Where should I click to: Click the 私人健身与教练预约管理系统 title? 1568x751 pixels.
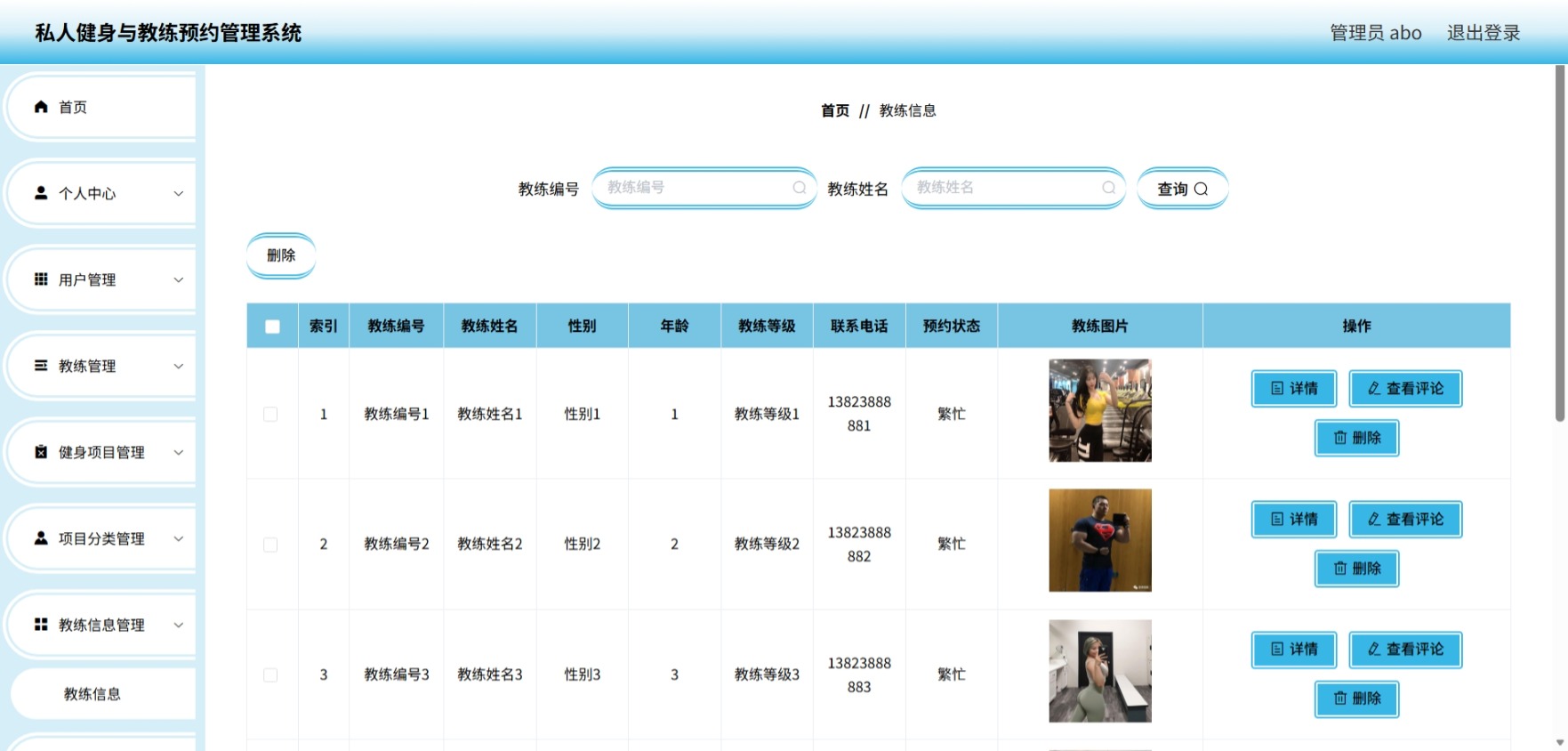point(168,33)
